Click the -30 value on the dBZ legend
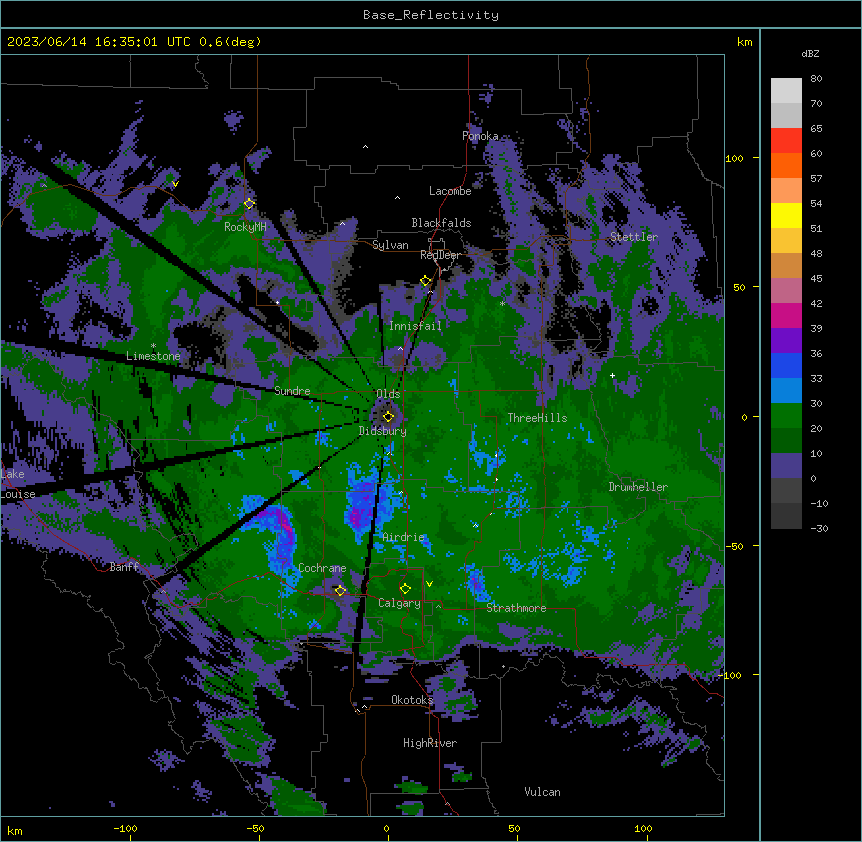862x842 pixels. coord(819,528)
